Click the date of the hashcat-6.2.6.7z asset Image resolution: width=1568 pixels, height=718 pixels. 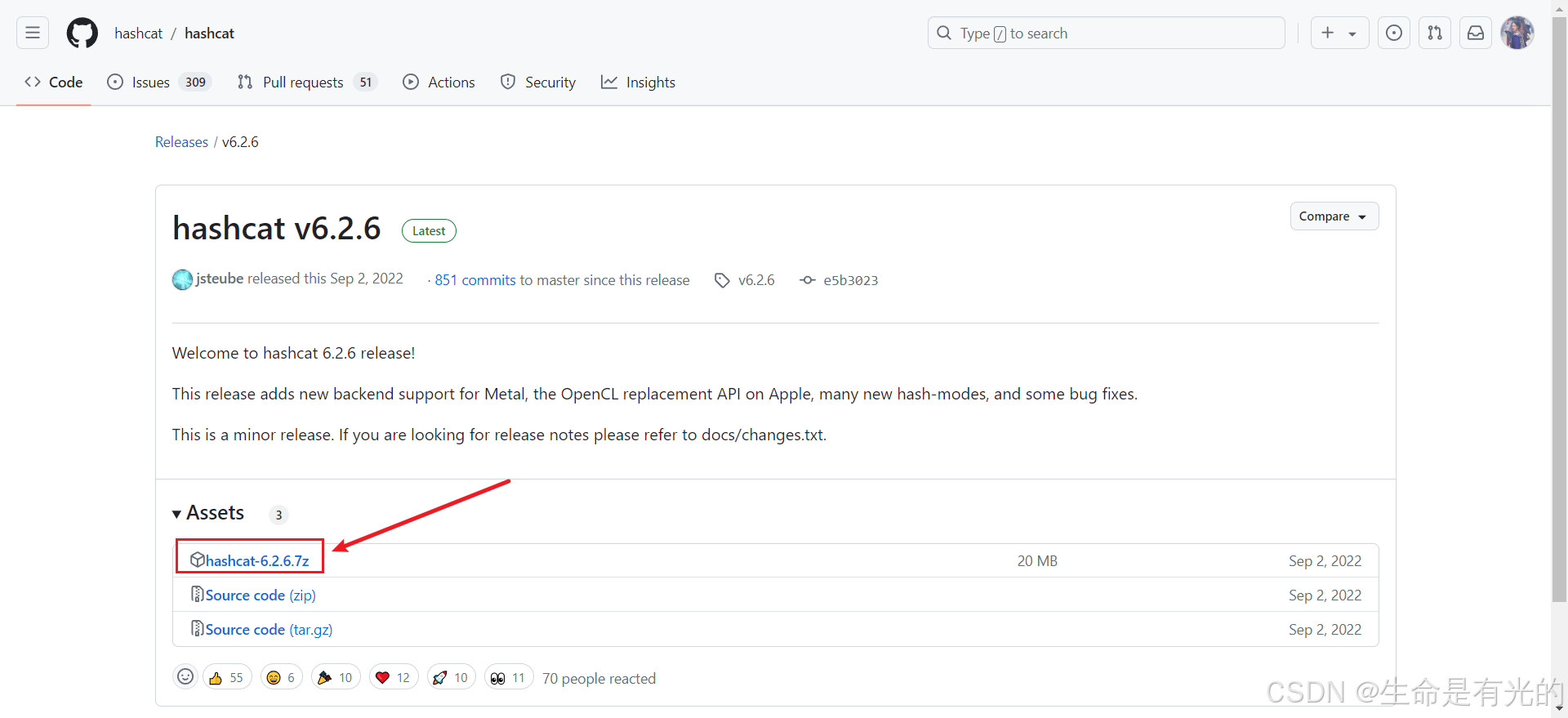pyautogui.click(x=1325, y=561)
